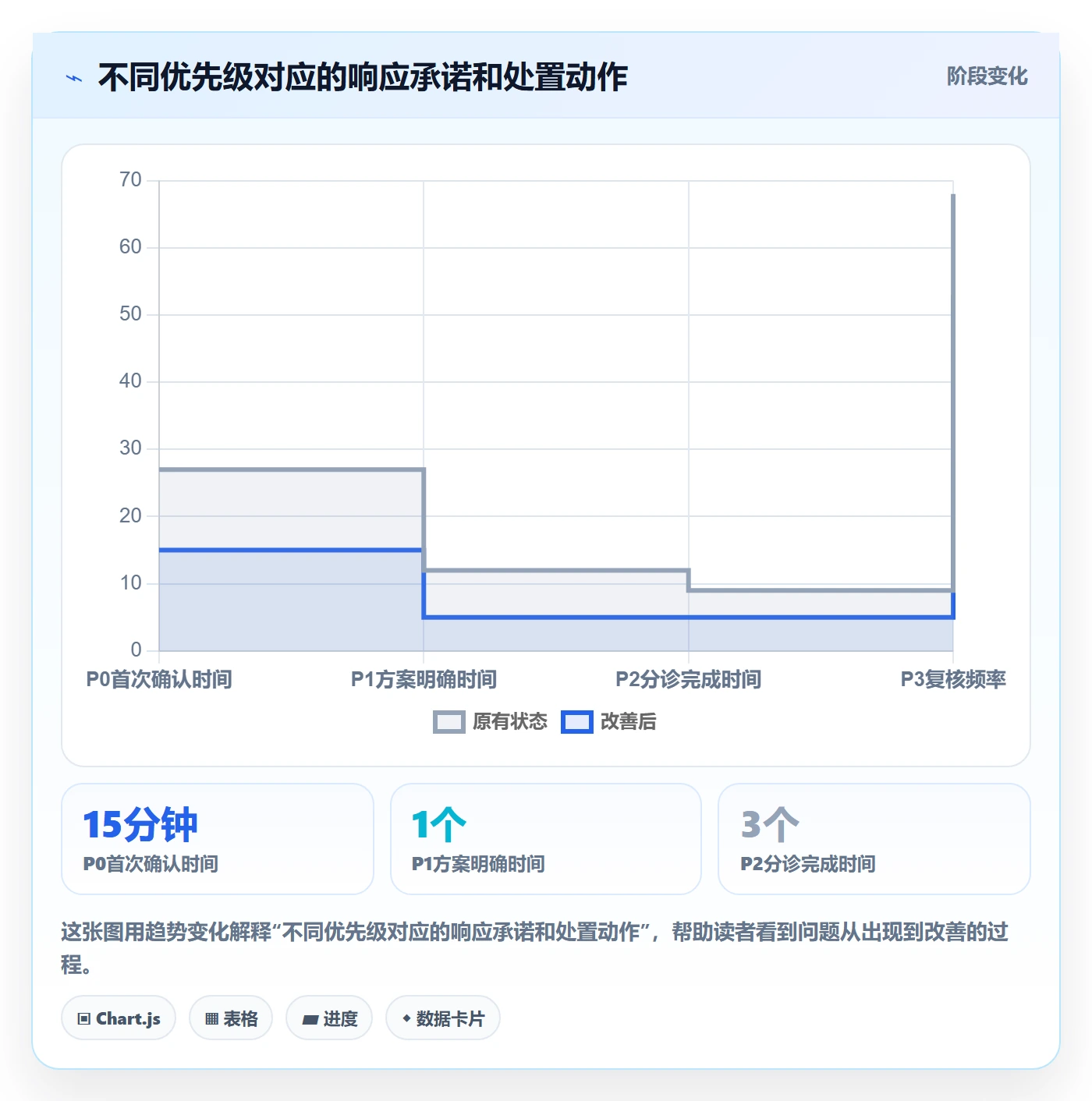Click the 3个 value

coord(770,825)
